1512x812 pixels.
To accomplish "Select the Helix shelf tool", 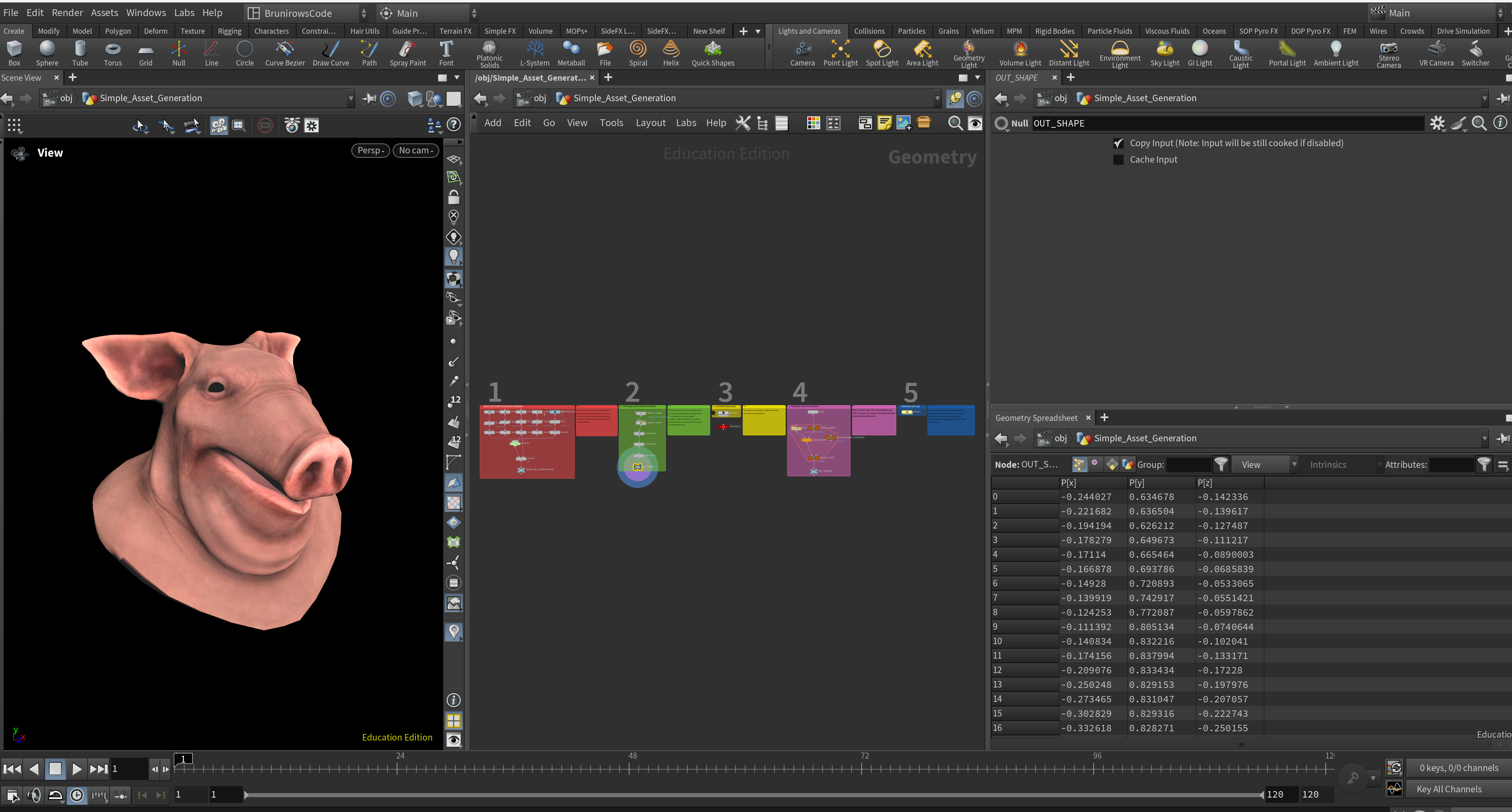I will point(671,53).
